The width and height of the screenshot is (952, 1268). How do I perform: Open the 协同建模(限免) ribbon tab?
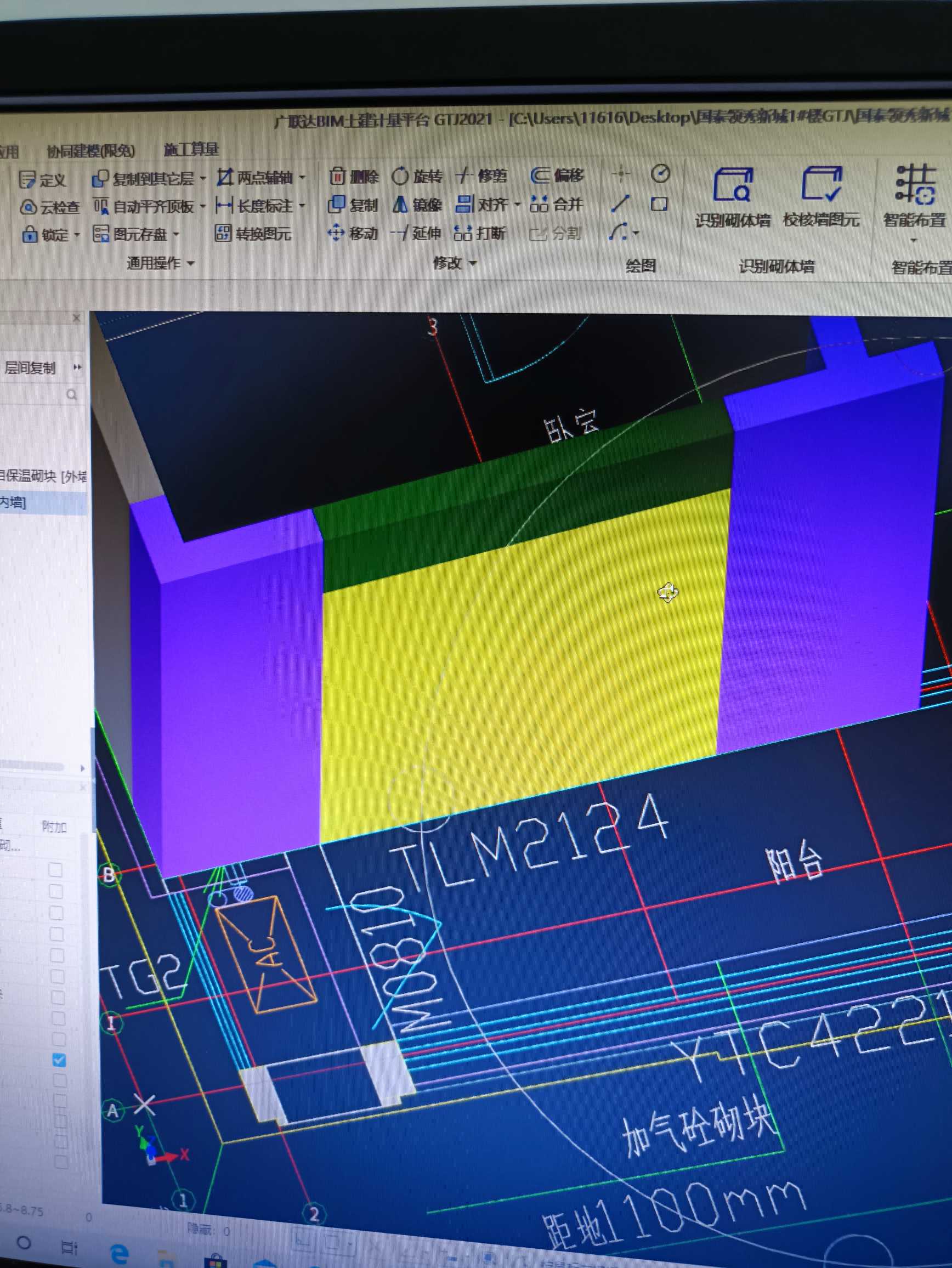click(91, 151)
